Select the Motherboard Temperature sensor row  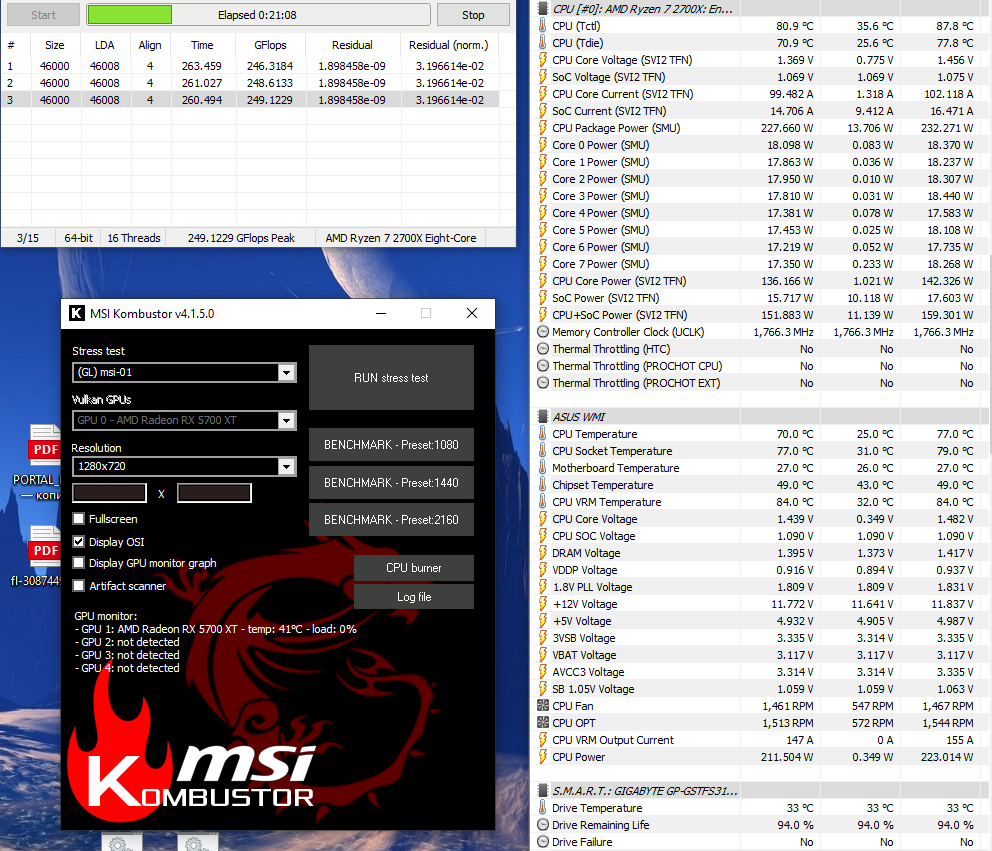pyautogui.click(x=758, y=468)
